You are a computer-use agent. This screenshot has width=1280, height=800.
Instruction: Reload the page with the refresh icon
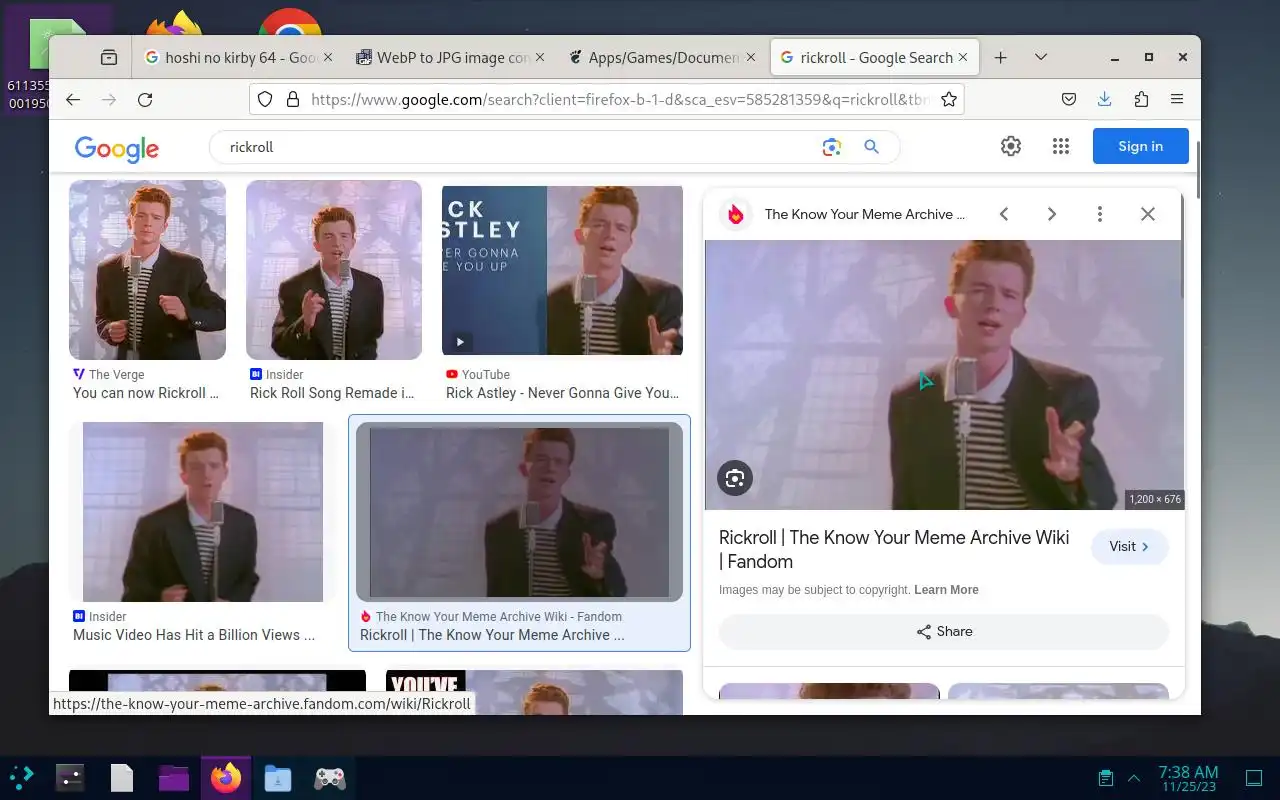pyautogui.click(x=145, y=99)
